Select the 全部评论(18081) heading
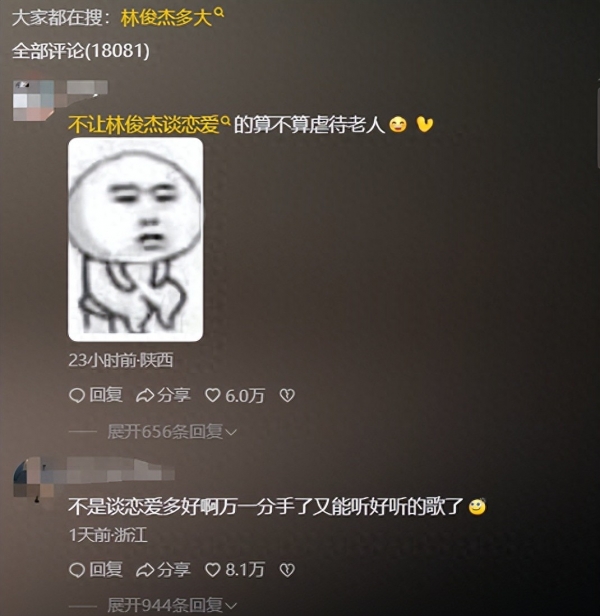The height and width of the screenshot is (616, 600). 81,51
